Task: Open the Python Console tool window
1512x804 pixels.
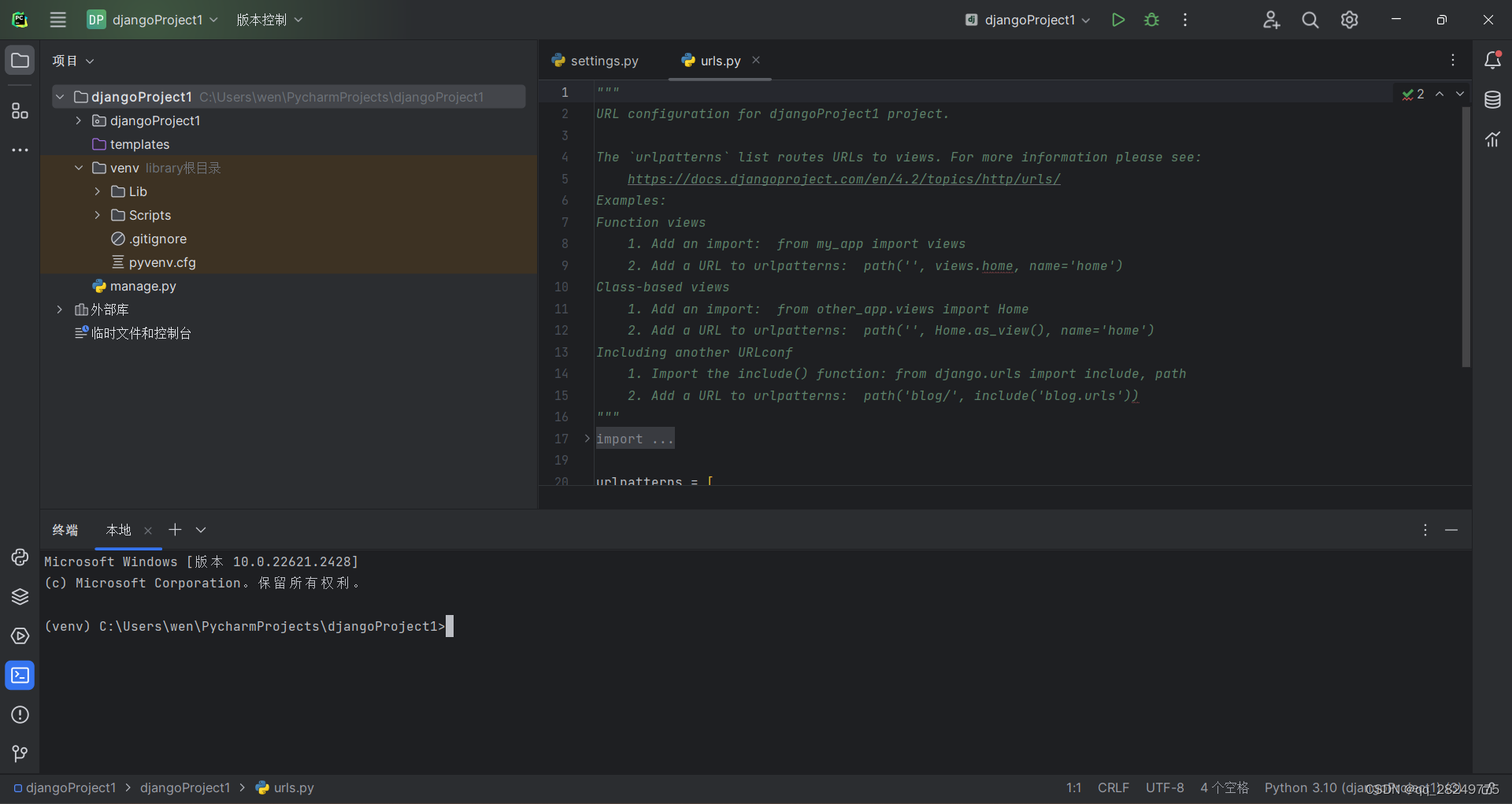Action: click(x=20, y=558)
